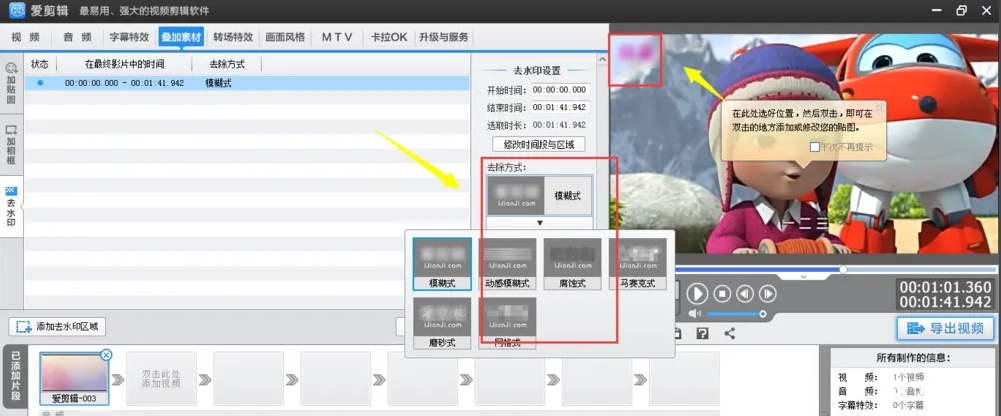
Task: Choose the 磨砂式 style thumbnail
Action: click(442, 323)
